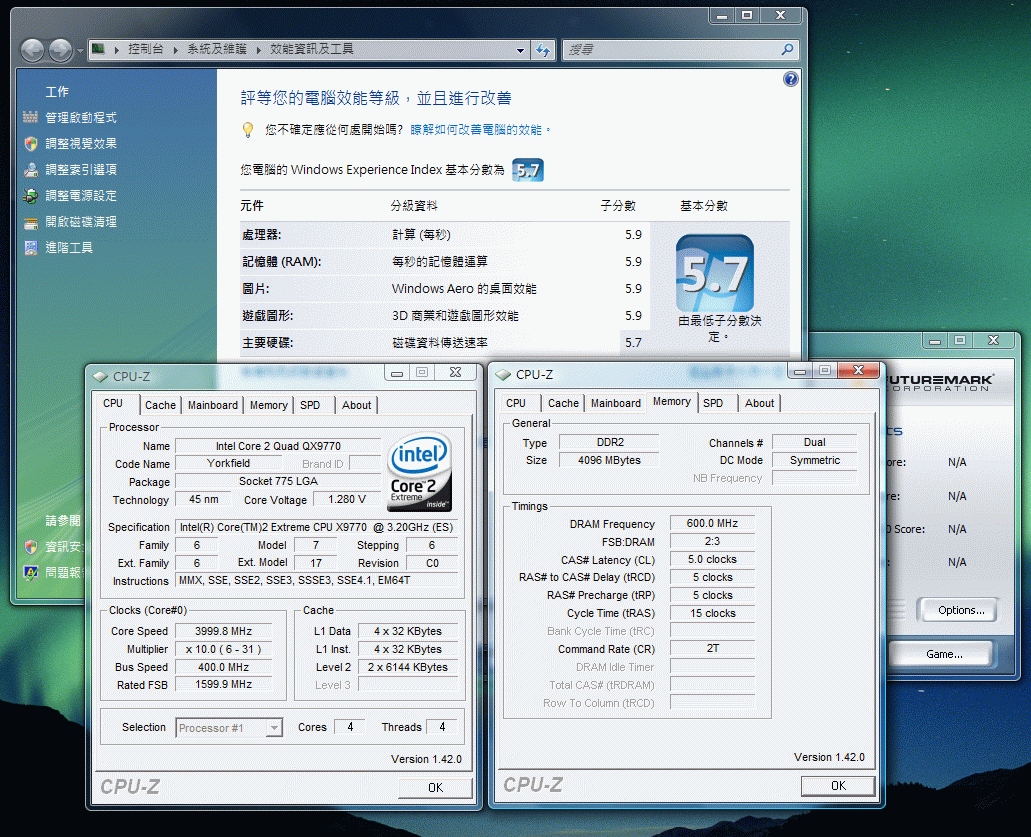Switch to Memory tab in left CPU-Z window
The image size is (1031, 837).
click(x=268, y=405)
